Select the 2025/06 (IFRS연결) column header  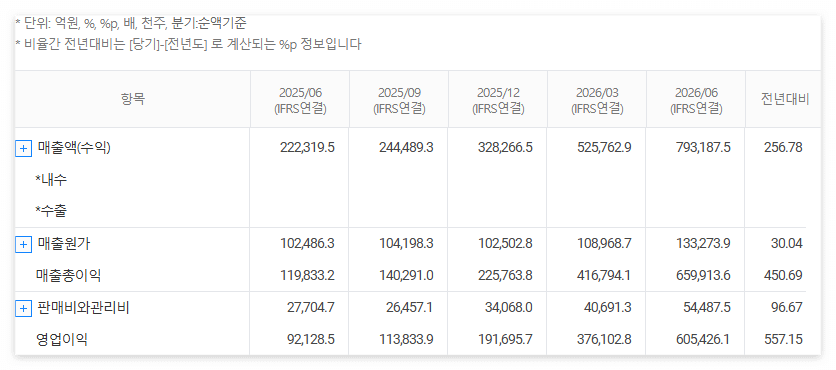(x=300, y=100)
